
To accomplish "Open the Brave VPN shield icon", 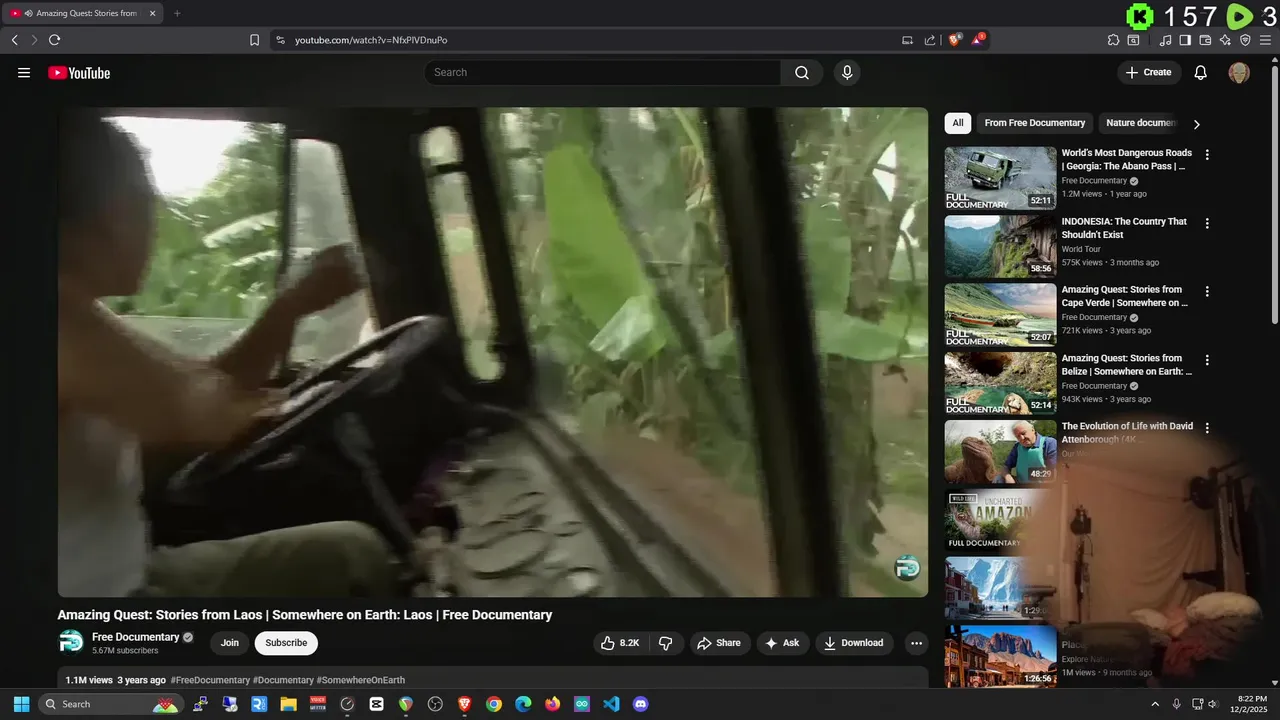I will pos(1245,40).
